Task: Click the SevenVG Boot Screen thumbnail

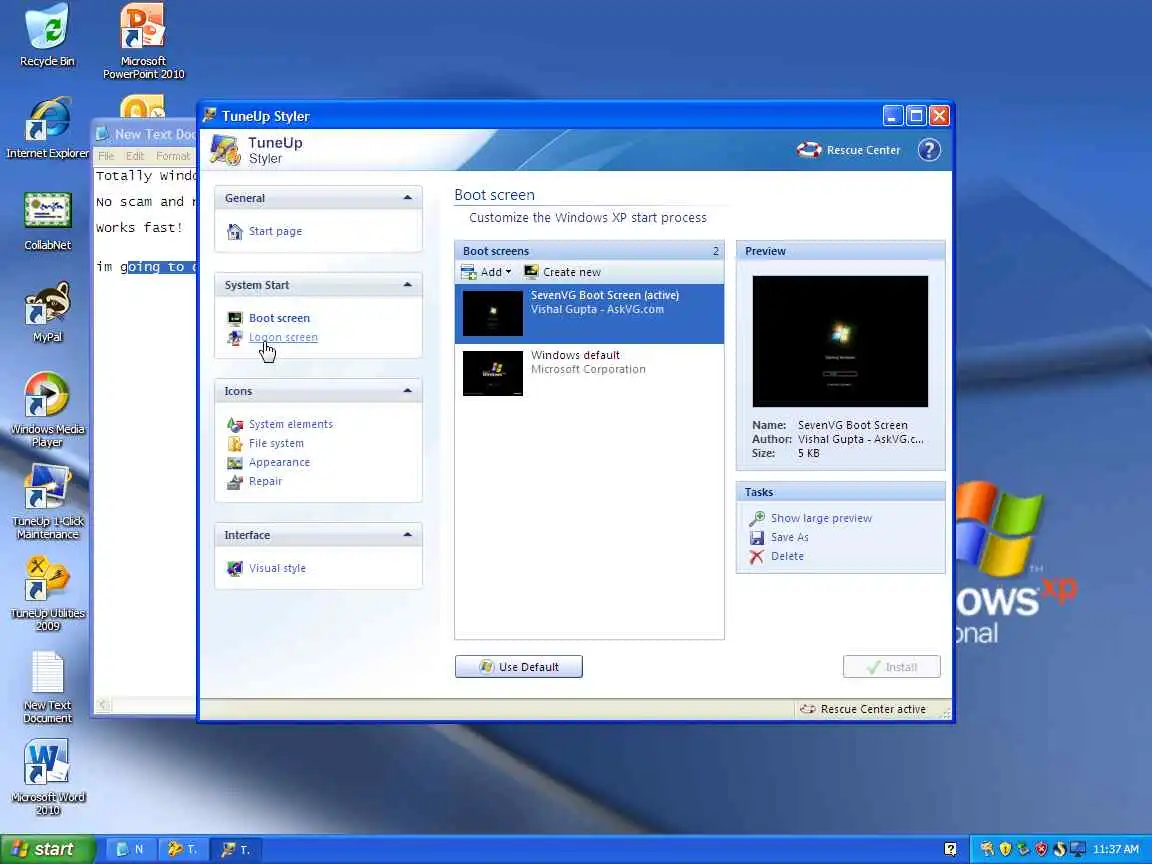Action: (493, 313)
